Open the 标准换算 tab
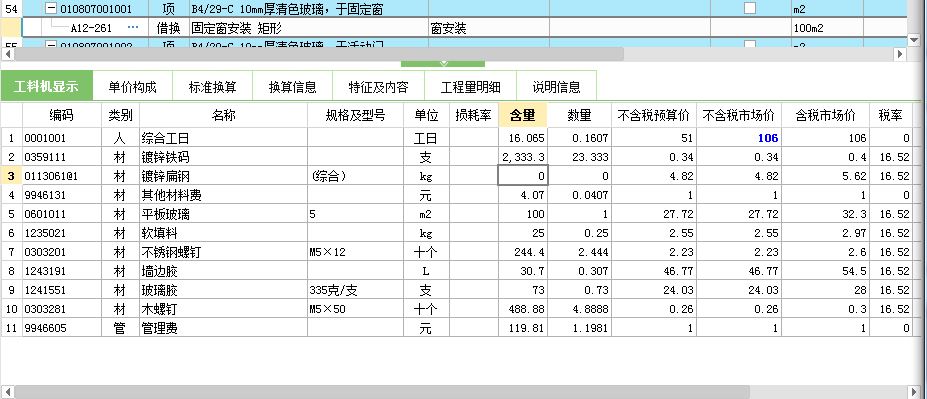927x399 pixels. (x=212, y=87)
